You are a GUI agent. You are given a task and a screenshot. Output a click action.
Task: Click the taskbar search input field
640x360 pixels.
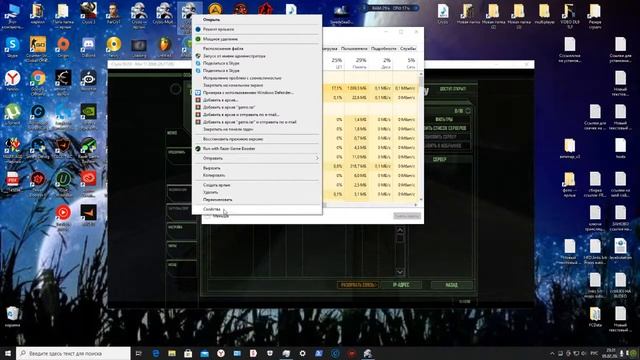point(73,353)
